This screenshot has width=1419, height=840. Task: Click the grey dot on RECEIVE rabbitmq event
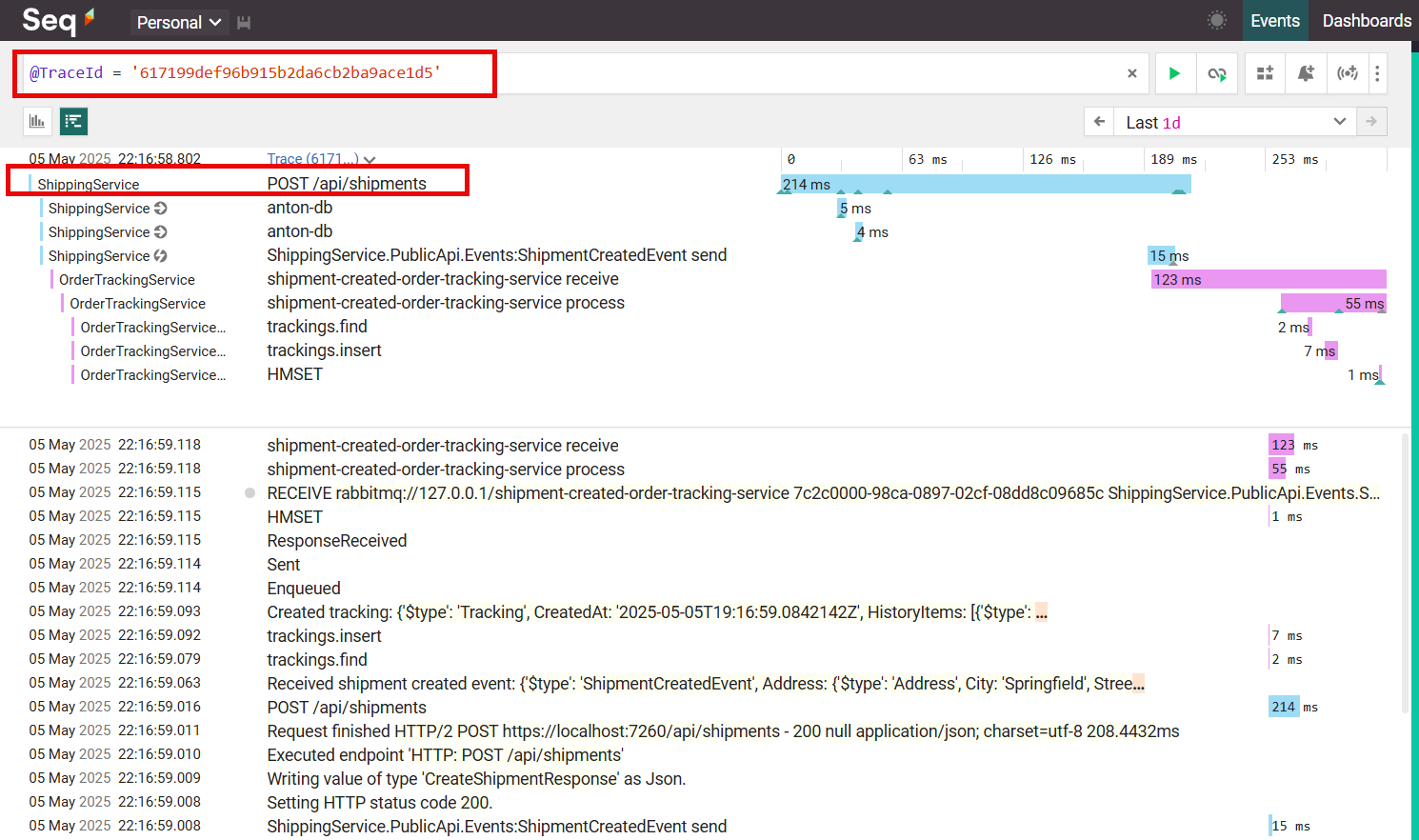[x=250, y=493]
